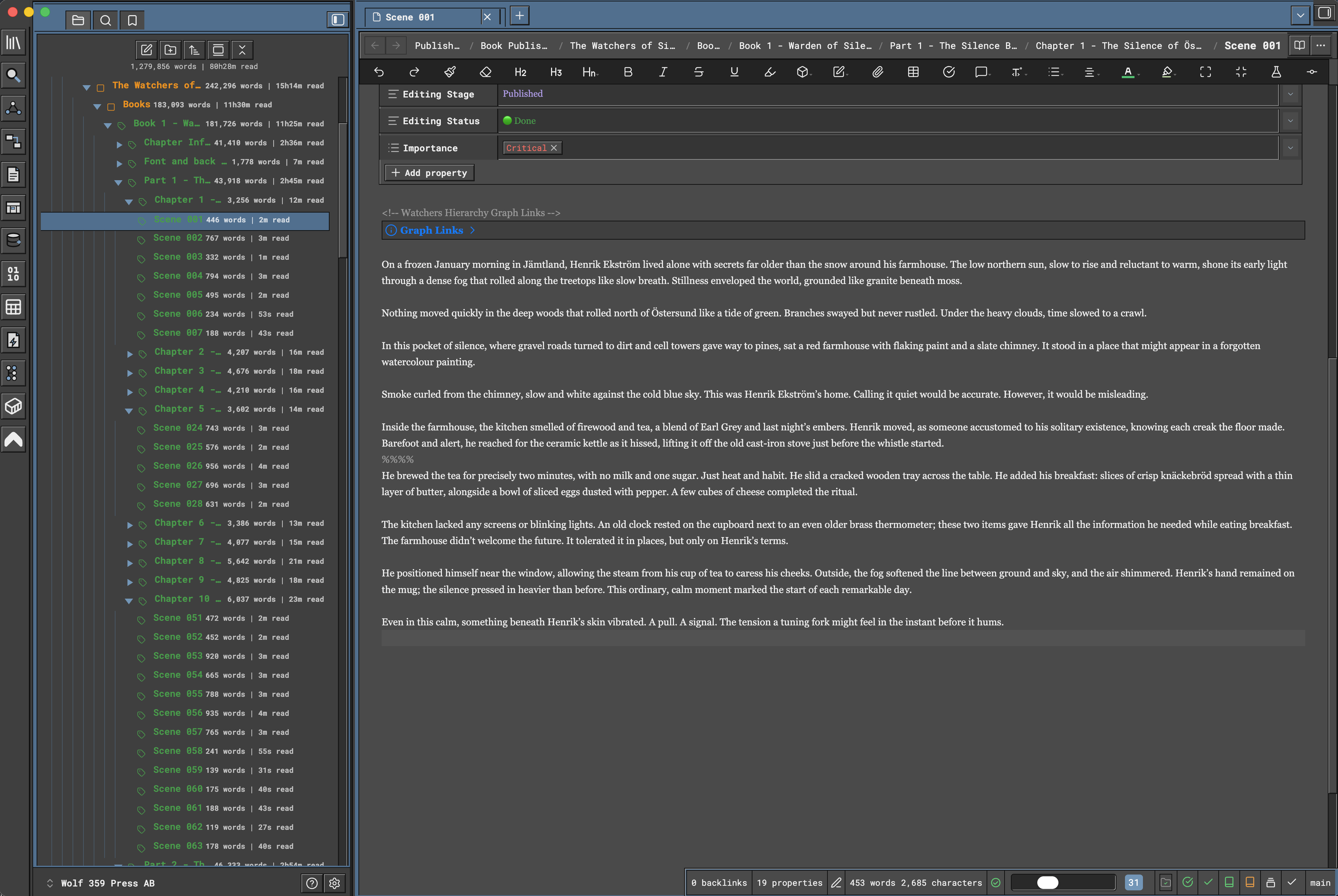Click Add property button
This screenshot has height=896, width=1338.
(429, 172)
